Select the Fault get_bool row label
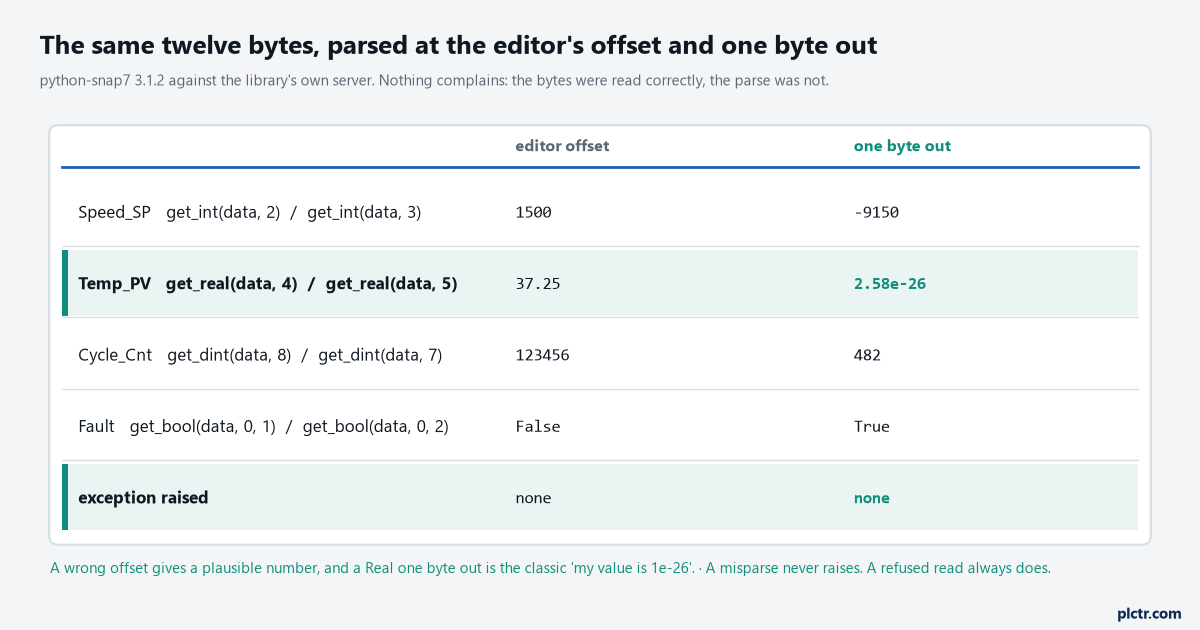 click(263, 427)
